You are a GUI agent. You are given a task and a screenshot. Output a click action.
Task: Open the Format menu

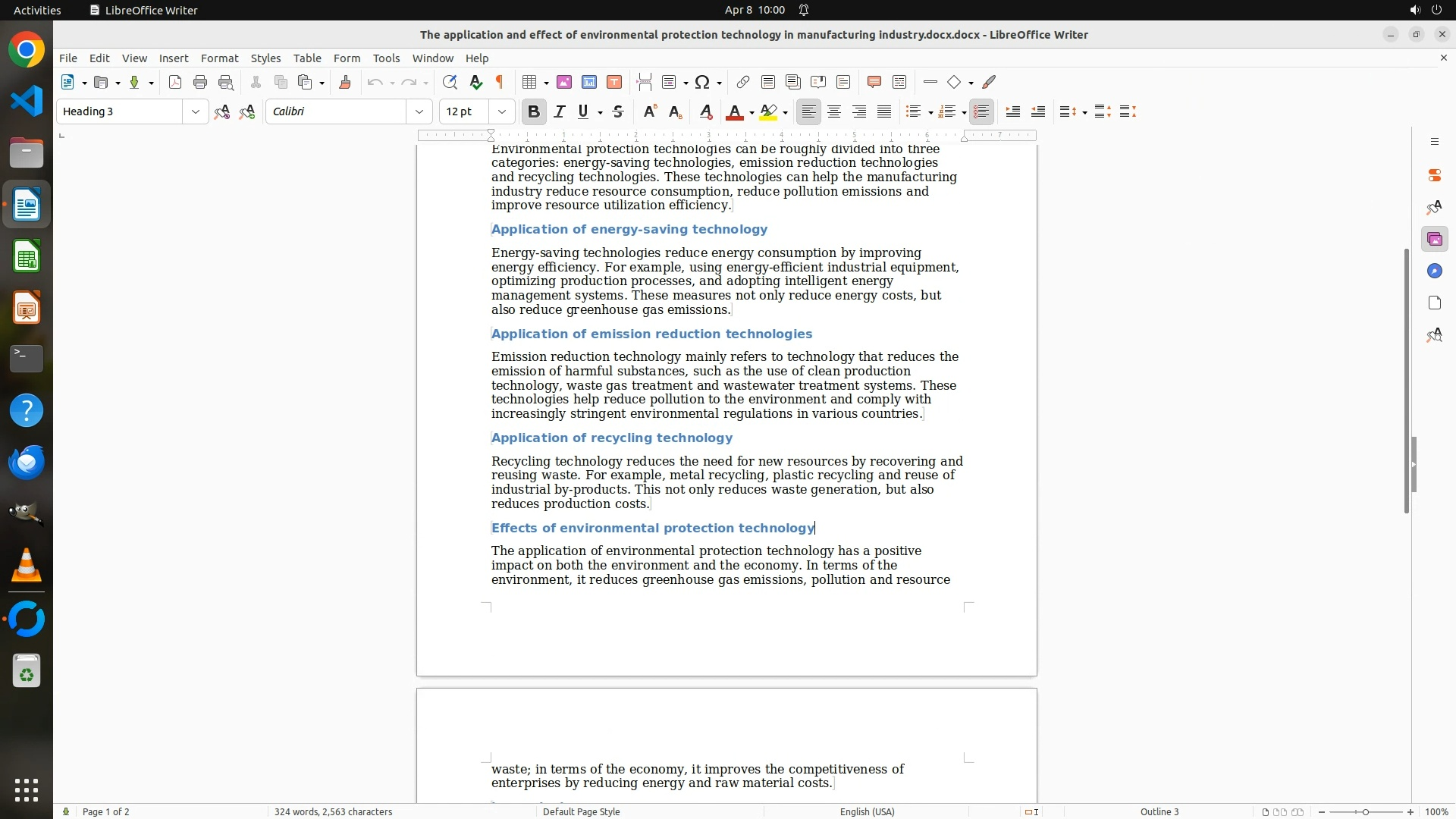(x=219, y=58)
